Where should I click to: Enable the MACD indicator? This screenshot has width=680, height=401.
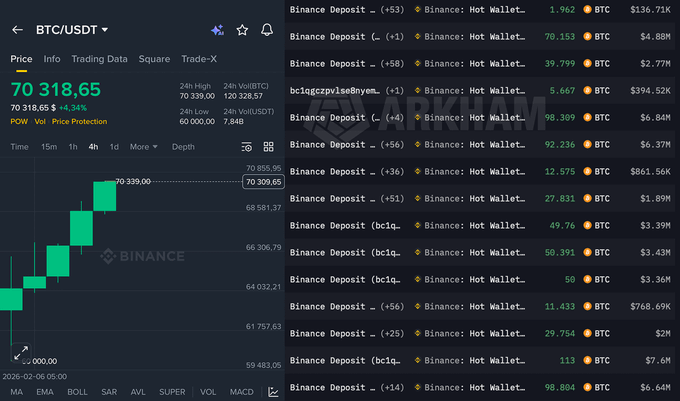(x=241, y=391)
